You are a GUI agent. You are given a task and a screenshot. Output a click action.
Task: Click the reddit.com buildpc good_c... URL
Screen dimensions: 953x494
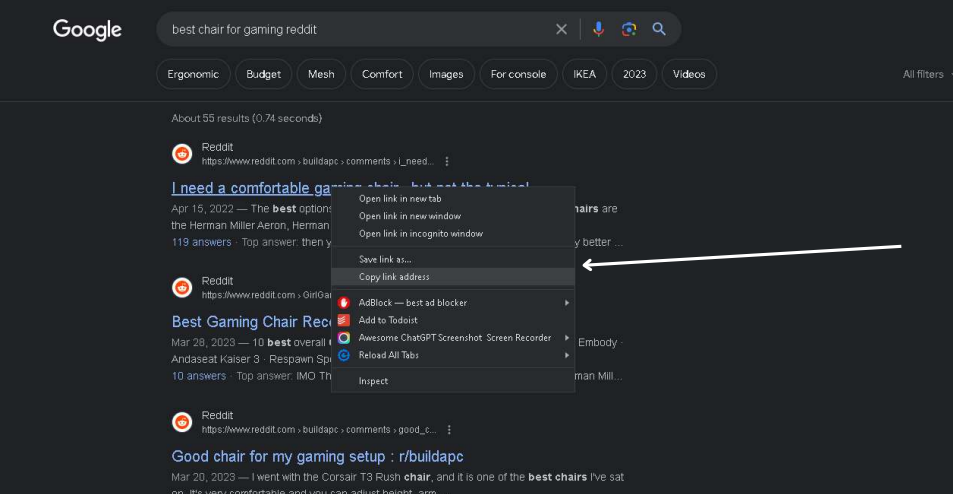point(318,430)
